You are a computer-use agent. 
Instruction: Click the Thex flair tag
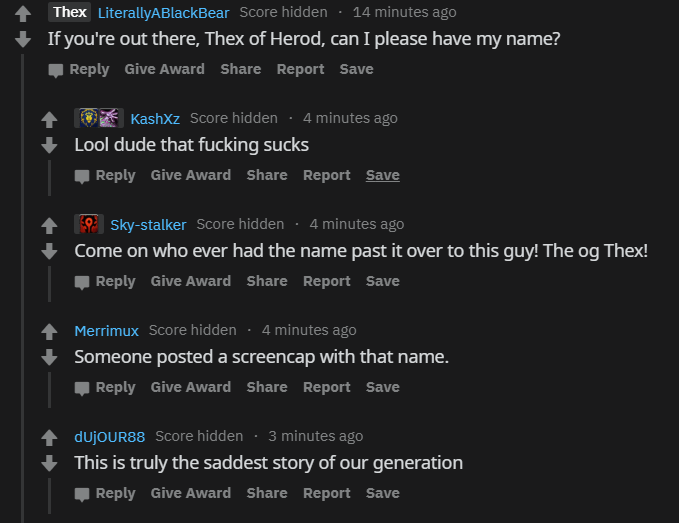(69, 12)
